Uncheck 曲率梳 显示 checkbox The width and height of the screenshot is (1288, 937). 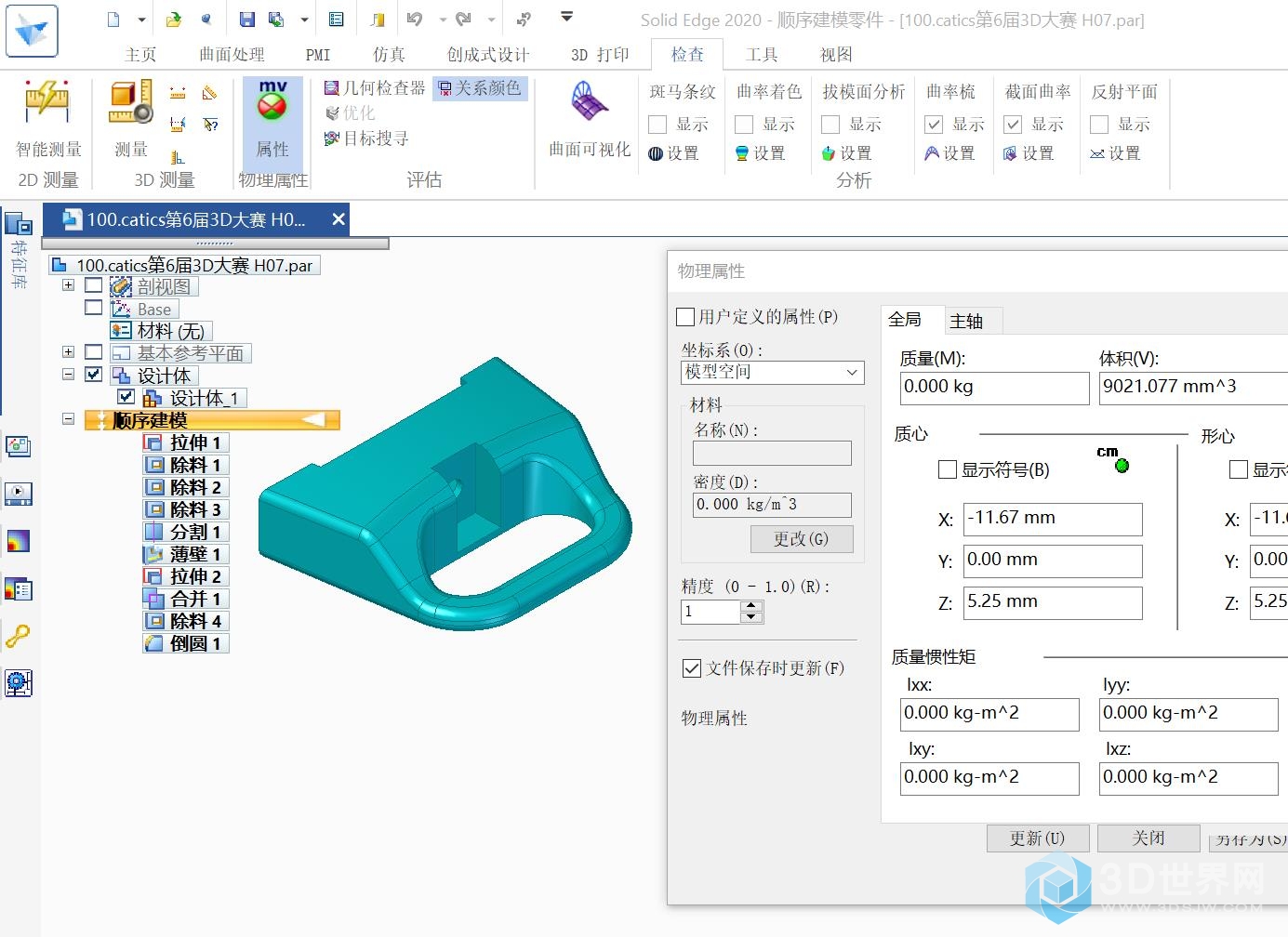(934, 125)
